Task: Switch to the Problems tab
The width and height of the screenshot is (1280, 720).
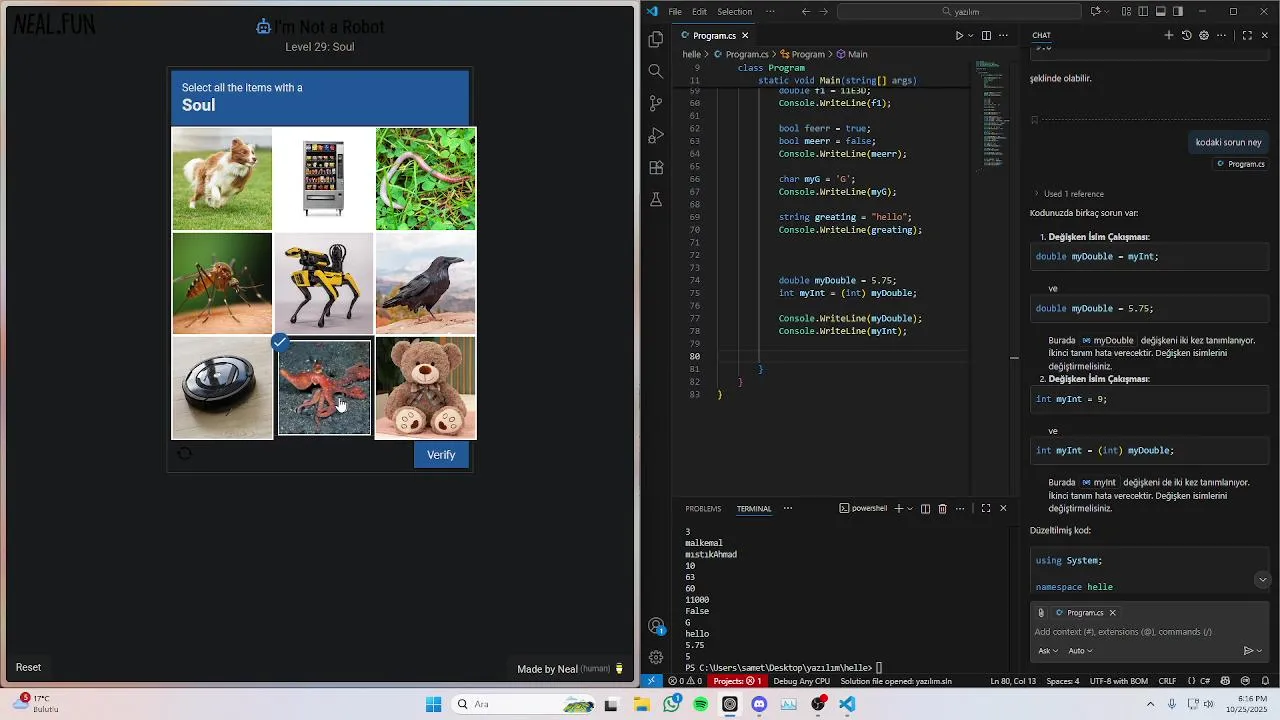Action: [703, 509]
